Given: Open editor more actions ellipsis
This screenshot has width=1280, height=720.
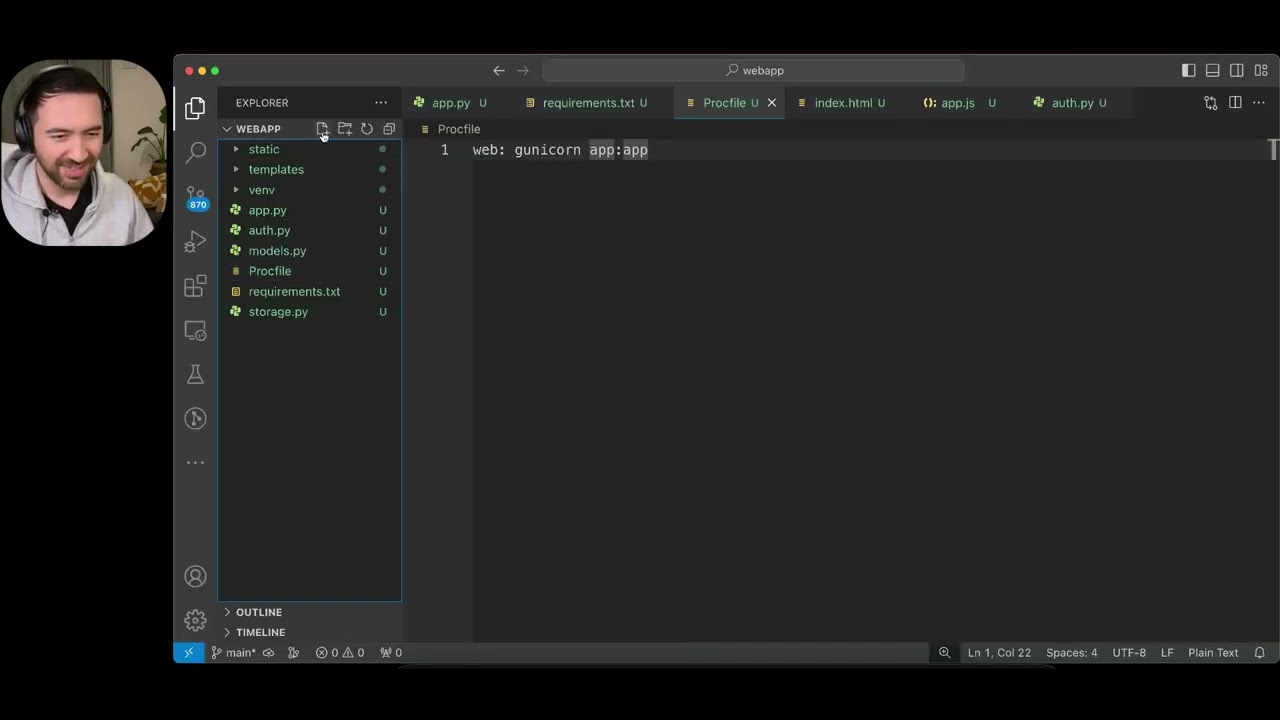Looking at the screenshot, I should pyautogui.click(x=1259, y=103).
